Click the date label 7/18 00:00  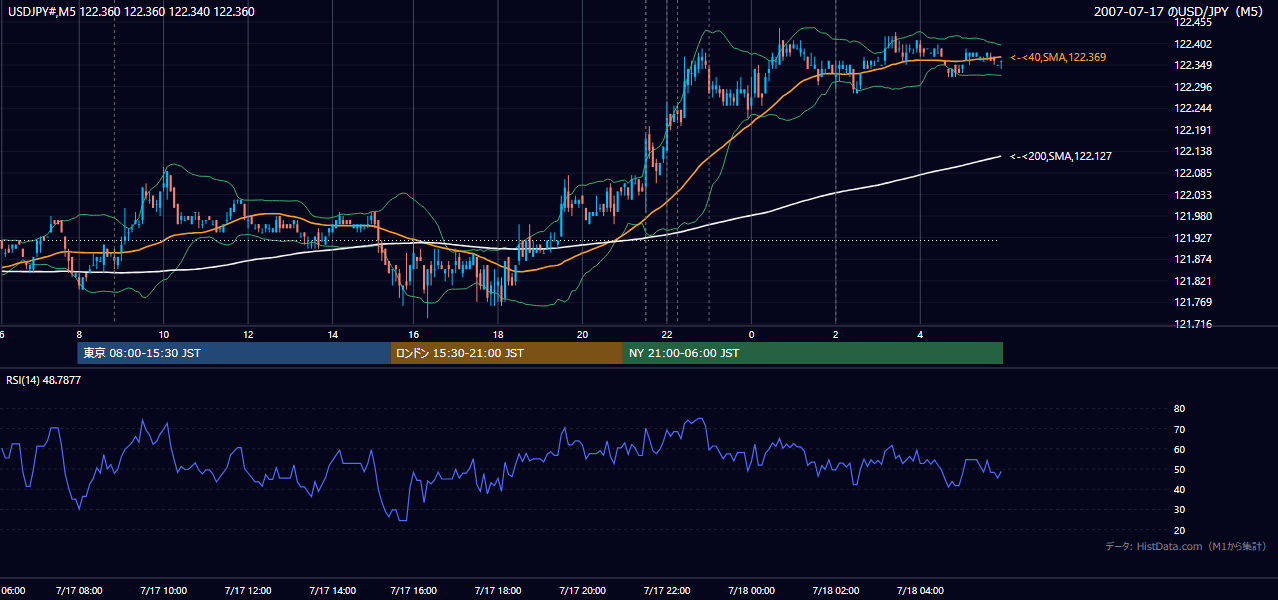point(750,590)
